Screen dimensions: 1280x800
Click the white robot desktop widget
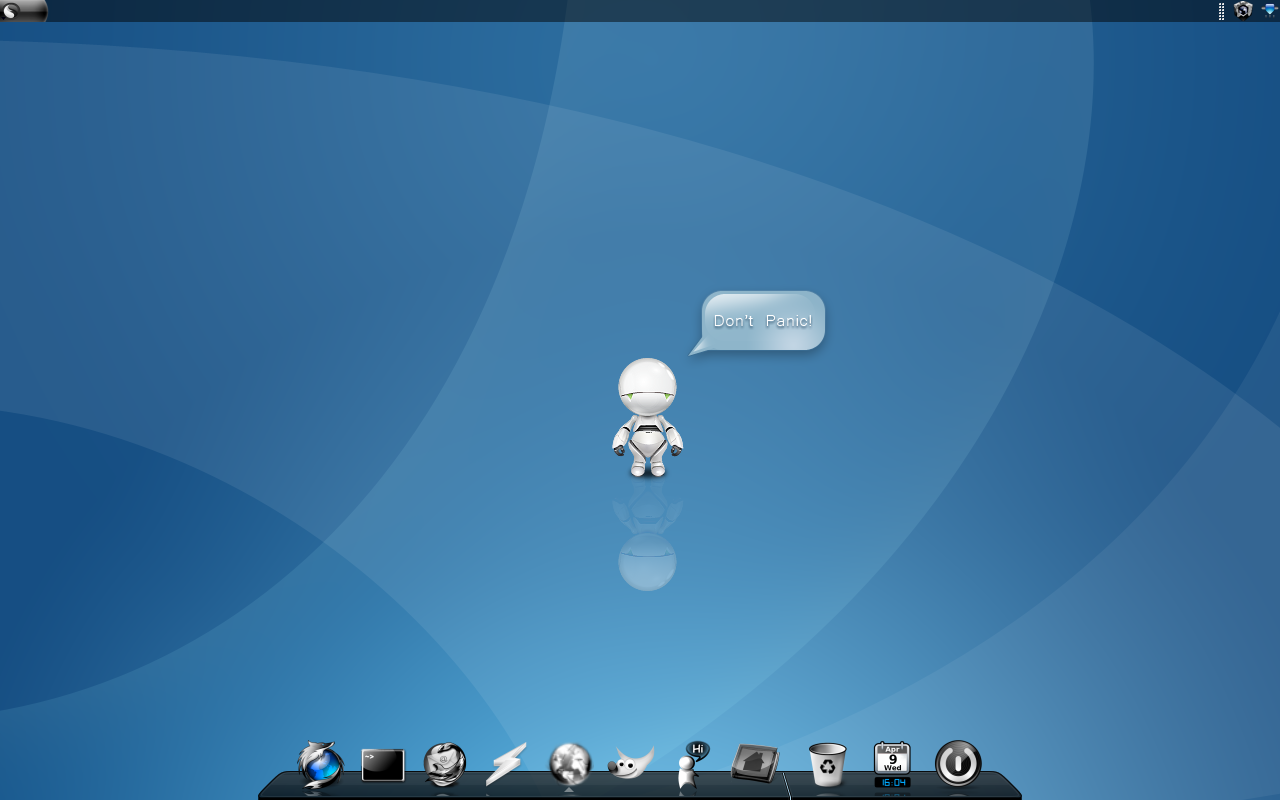pos(647,417)
